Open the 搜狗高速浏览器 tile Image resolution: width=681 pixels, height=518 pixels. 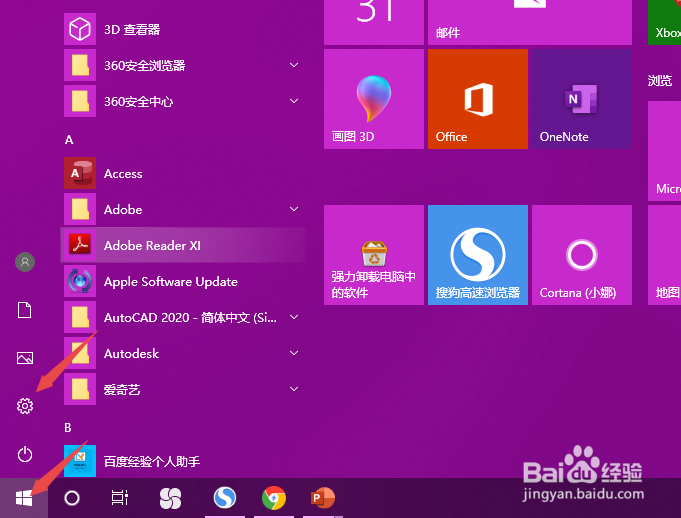478,255
